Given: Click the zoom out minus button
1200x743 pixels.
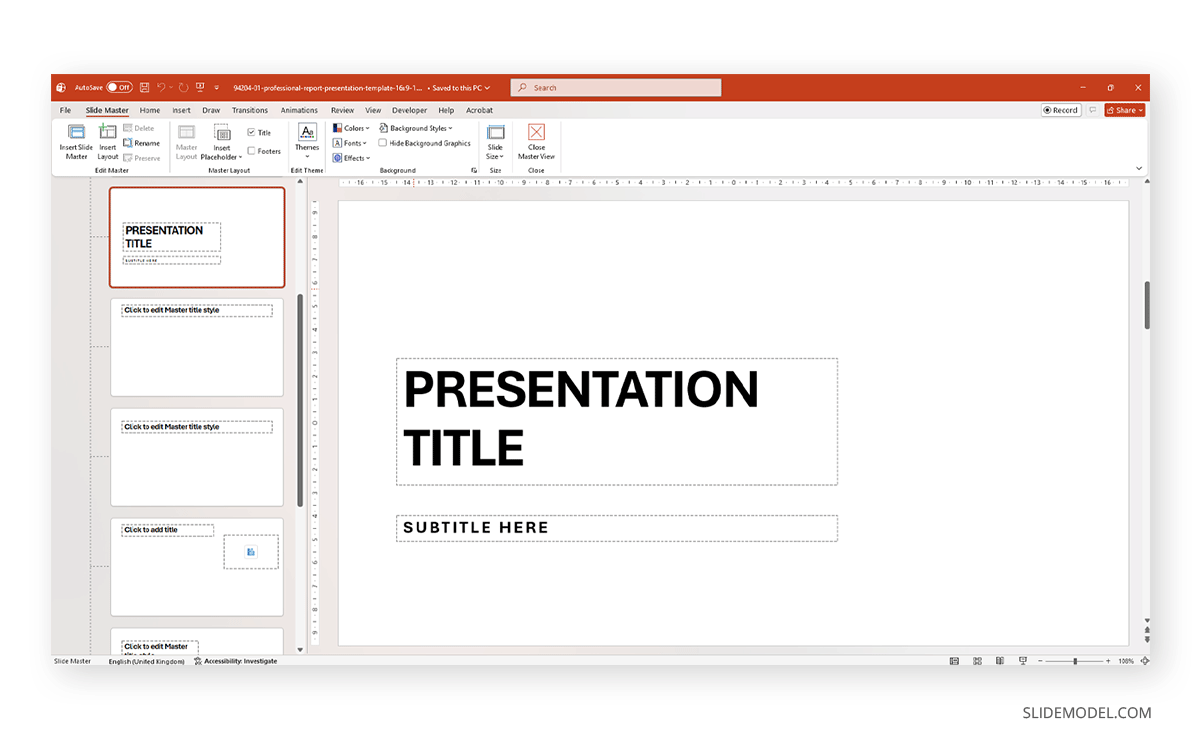Looking at the screenshot, I should tap(1040, 661).
